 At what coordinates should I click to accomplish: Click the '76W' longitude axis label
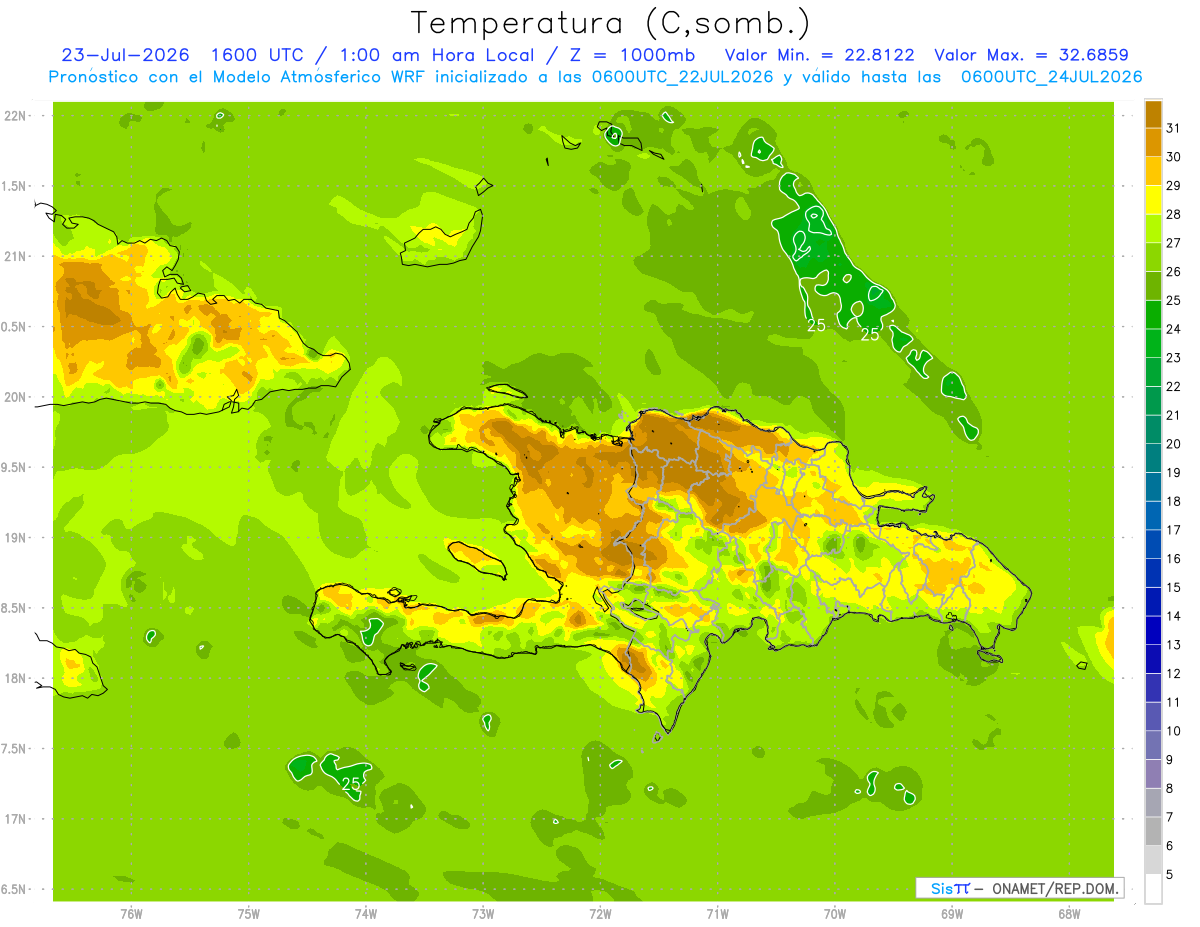point(131,914)
